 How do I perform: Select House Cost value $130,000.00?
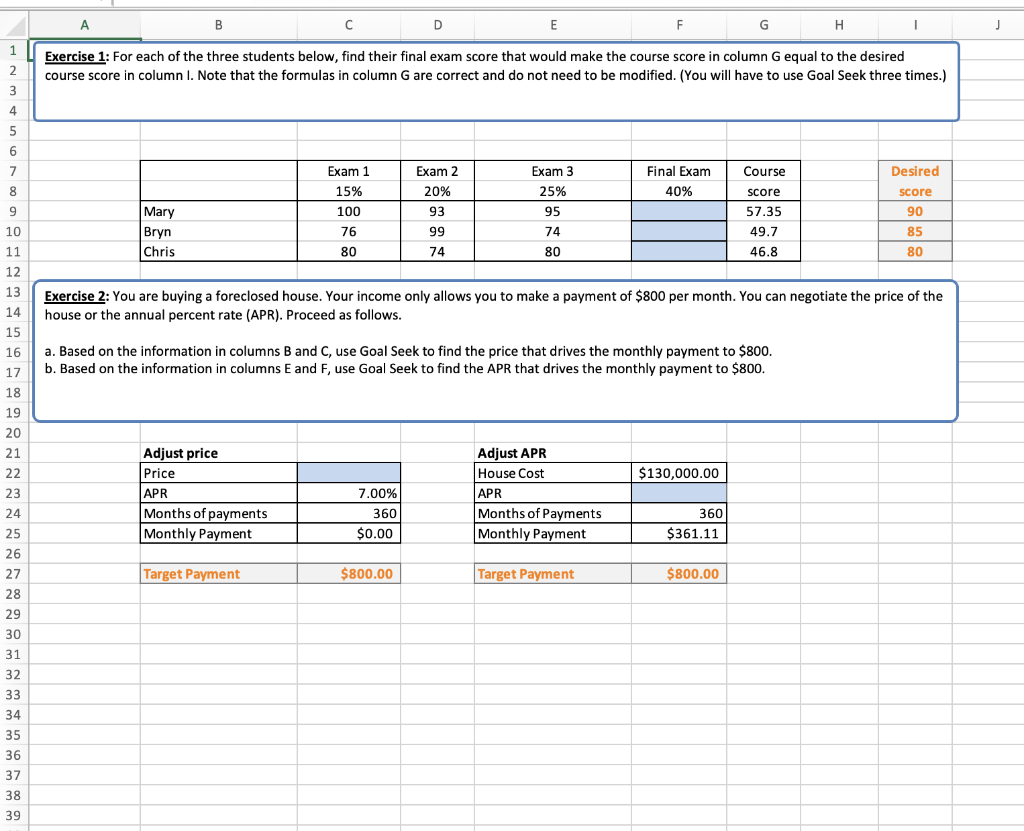click(679, 473)
